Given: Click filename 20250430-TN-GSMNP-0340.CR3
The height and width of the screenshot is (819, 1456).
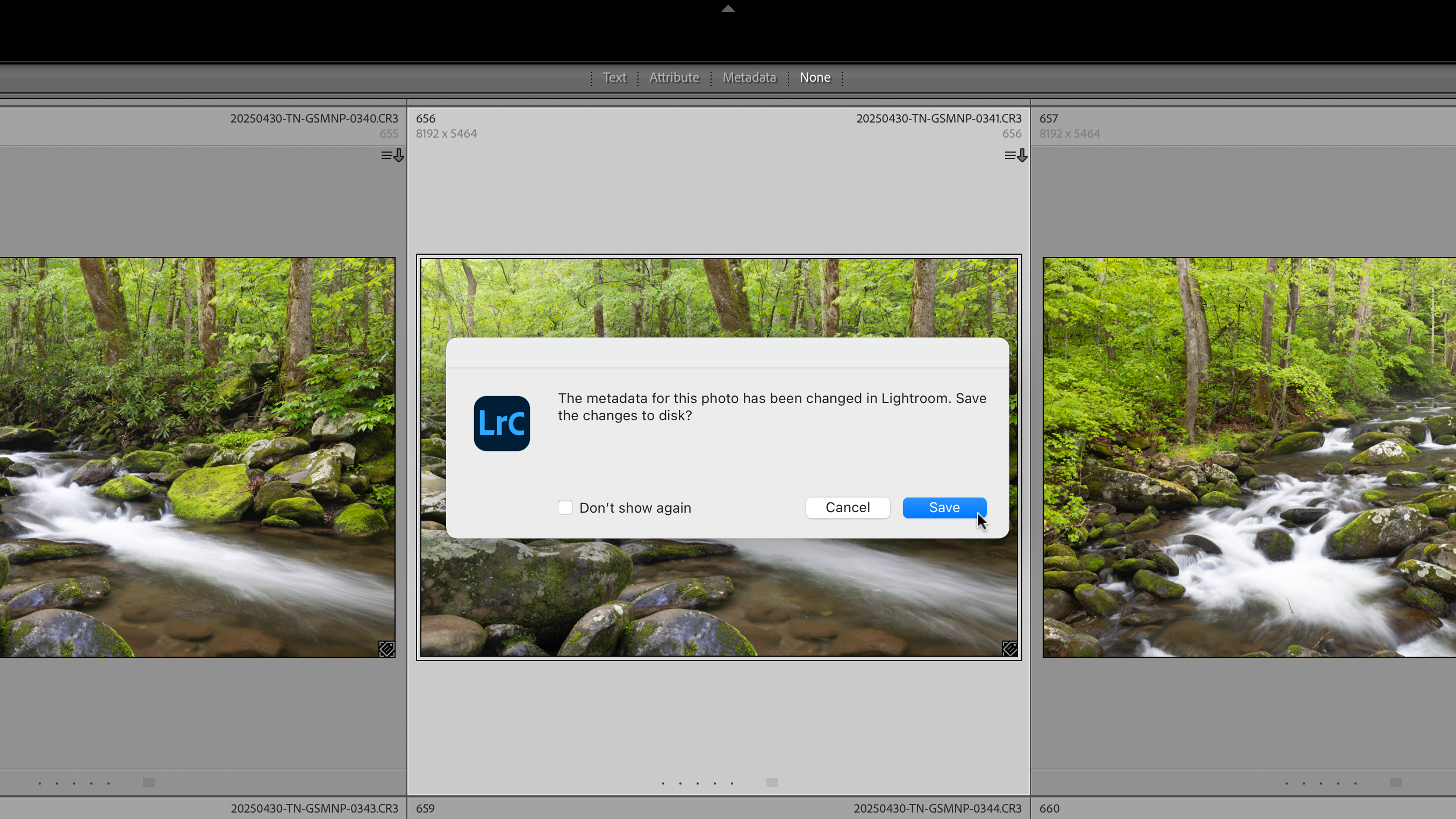Looking at the screenshot, I should tap(314, 118).
